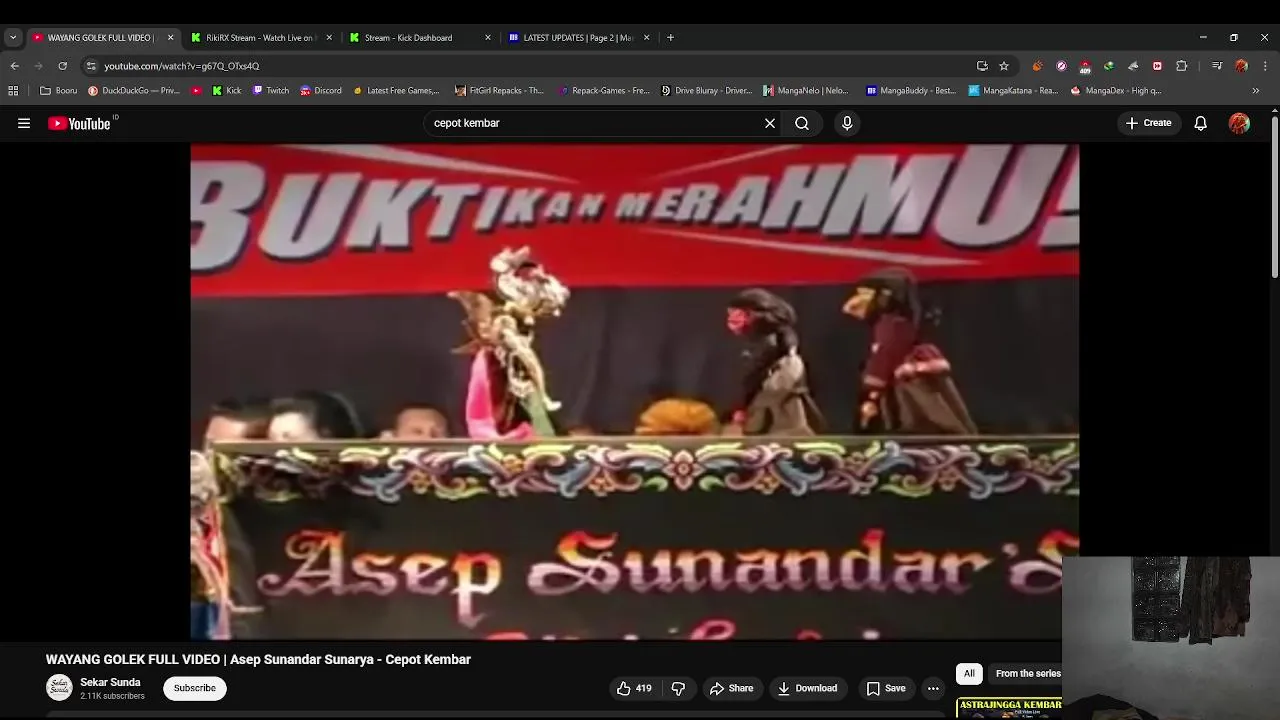
Task: Open the Twitch bookmark
Action: coord(271,91)
